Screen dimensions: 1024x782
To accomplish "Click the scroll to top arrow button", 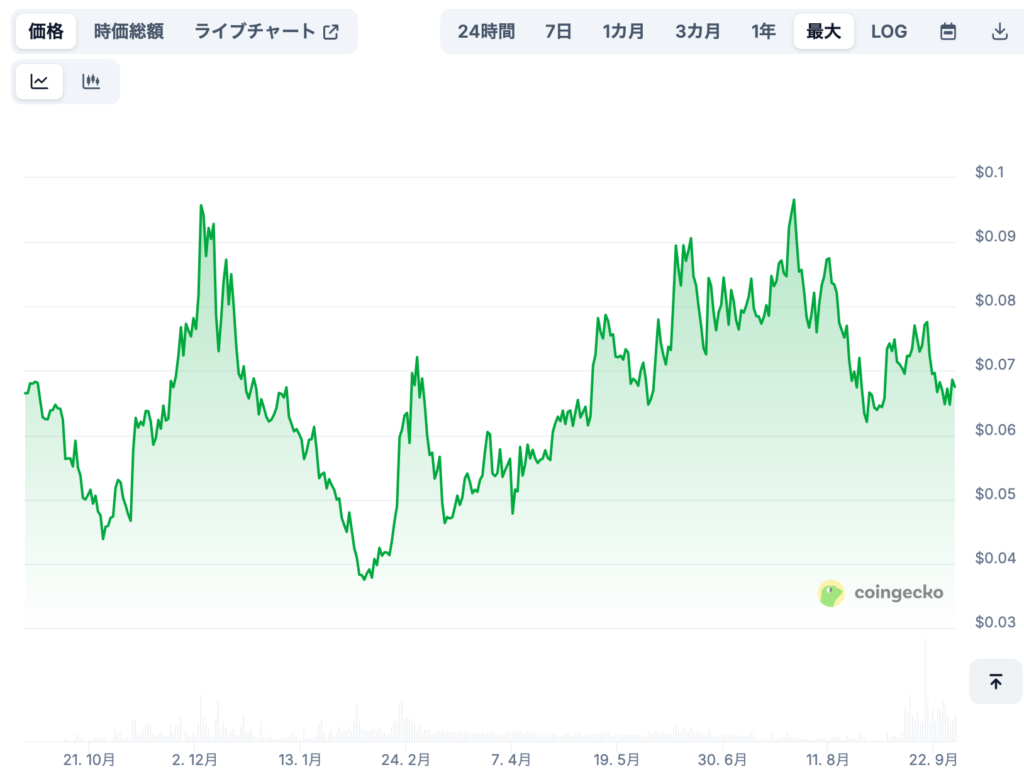I will click(995, 681).
